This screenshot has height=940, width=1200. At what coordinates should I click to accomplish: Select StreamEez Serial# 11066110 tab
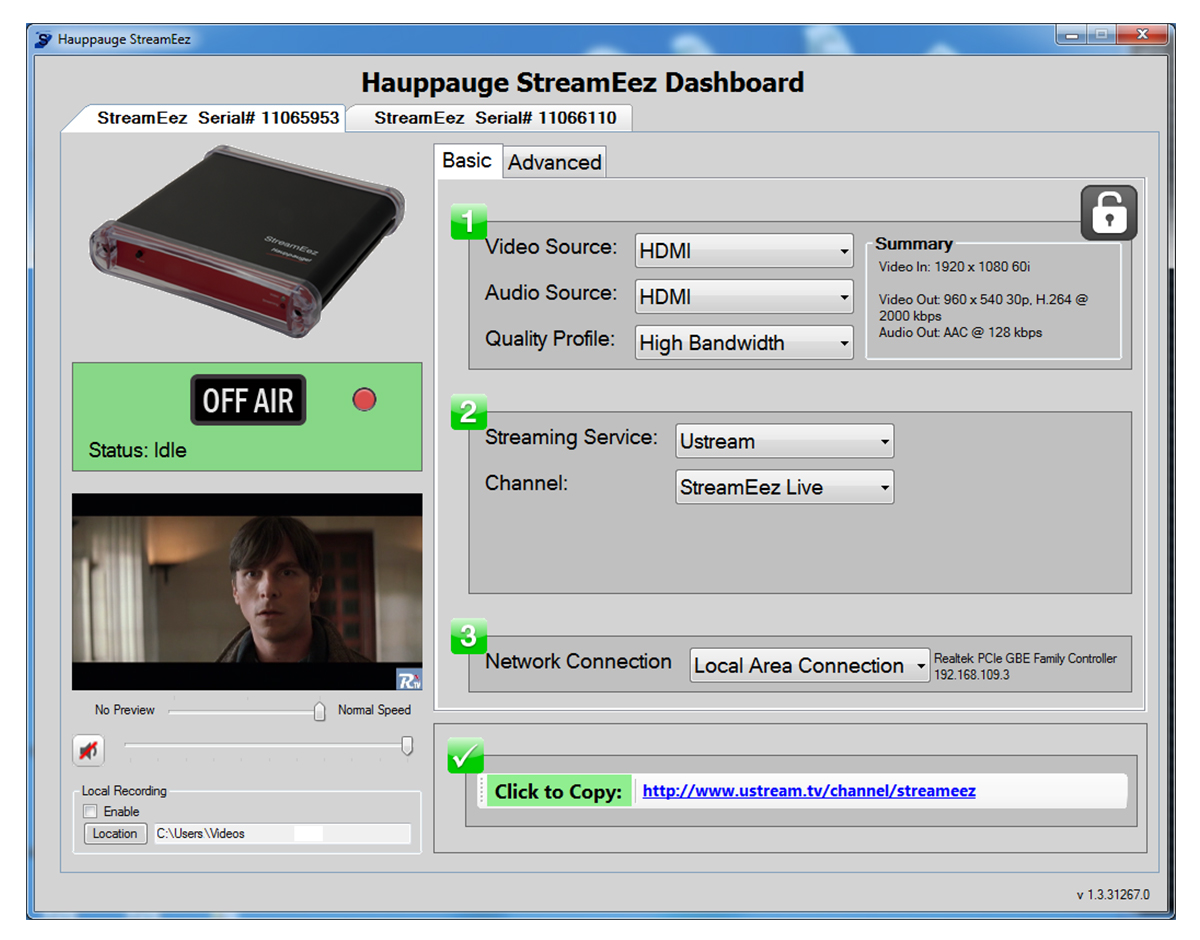click(x=495, y=118)
